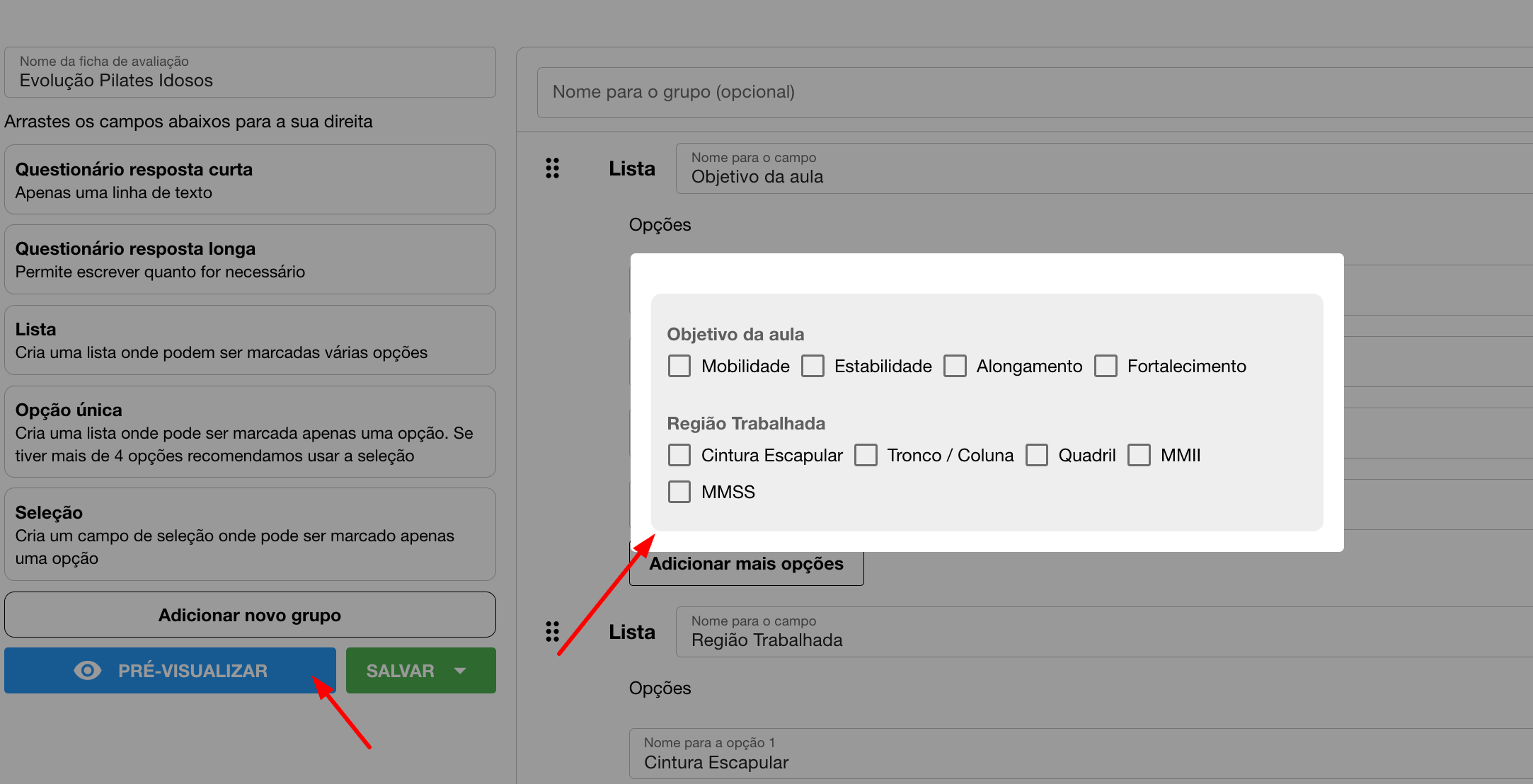The image size is (1533, 784).
Task: Select the Seleção field type card
Action: (250, 534)
